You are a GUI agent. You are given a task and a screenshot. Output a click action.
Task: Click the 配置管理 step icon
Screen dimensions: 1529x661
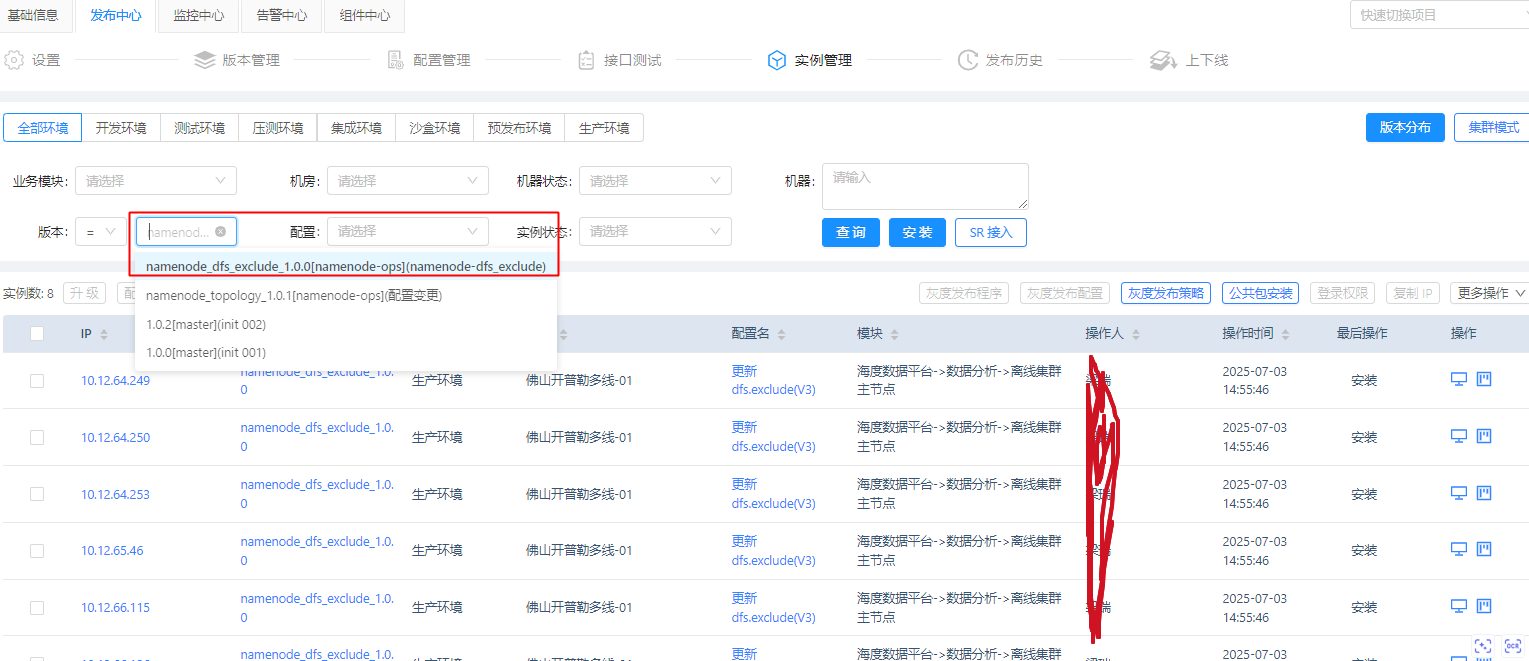pyautogui.click(x=396, y=60)
